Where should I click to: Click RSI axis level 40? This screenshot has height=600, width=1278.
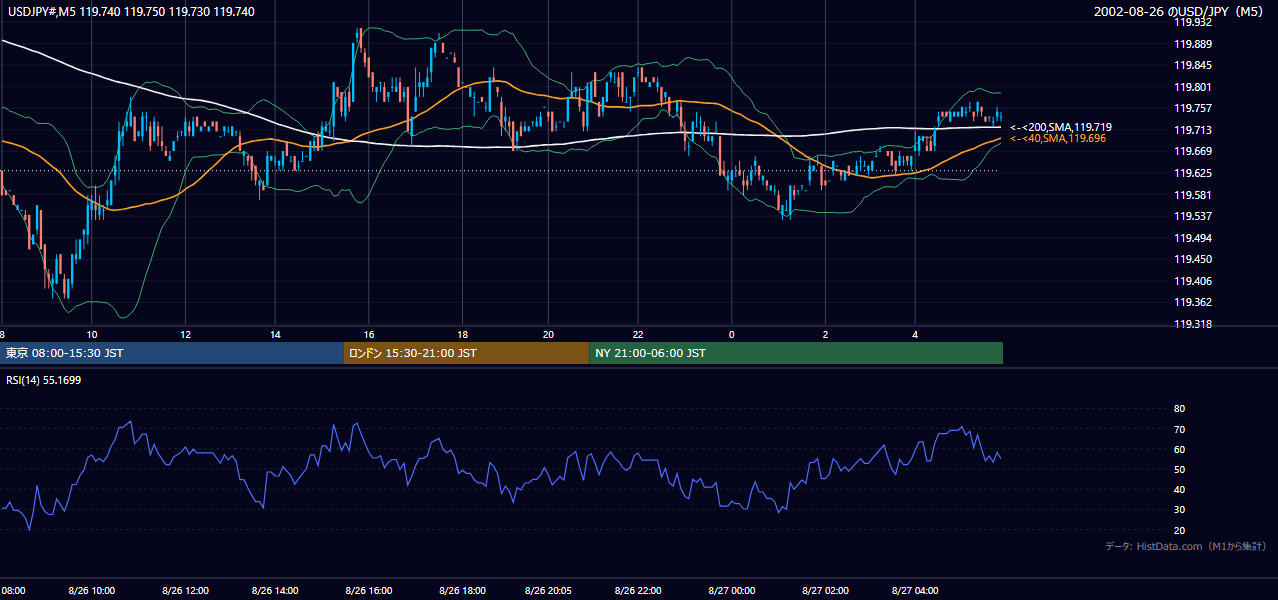click(1179, 489)
